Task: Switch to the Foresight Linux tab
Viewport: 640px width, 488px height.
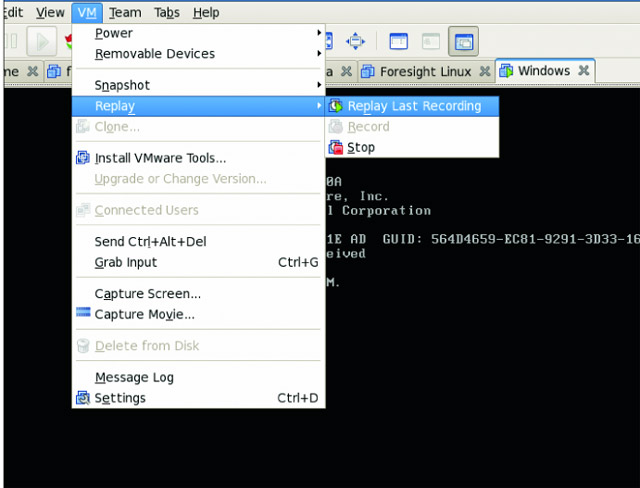Action: coord(426,72)
